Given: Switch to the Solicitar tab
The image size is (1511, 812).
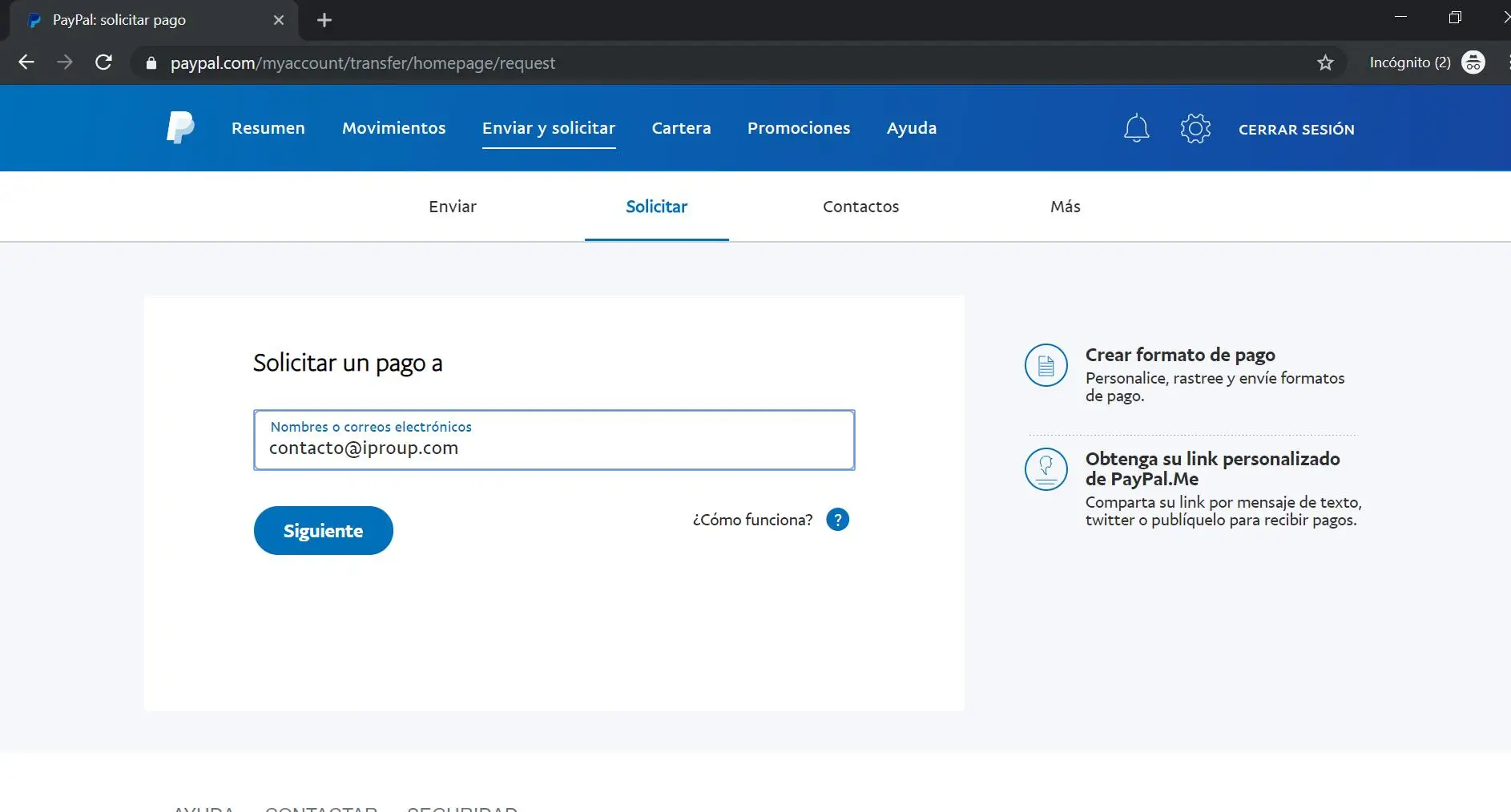Looking at the screenshot, I should tap(657, 207).
